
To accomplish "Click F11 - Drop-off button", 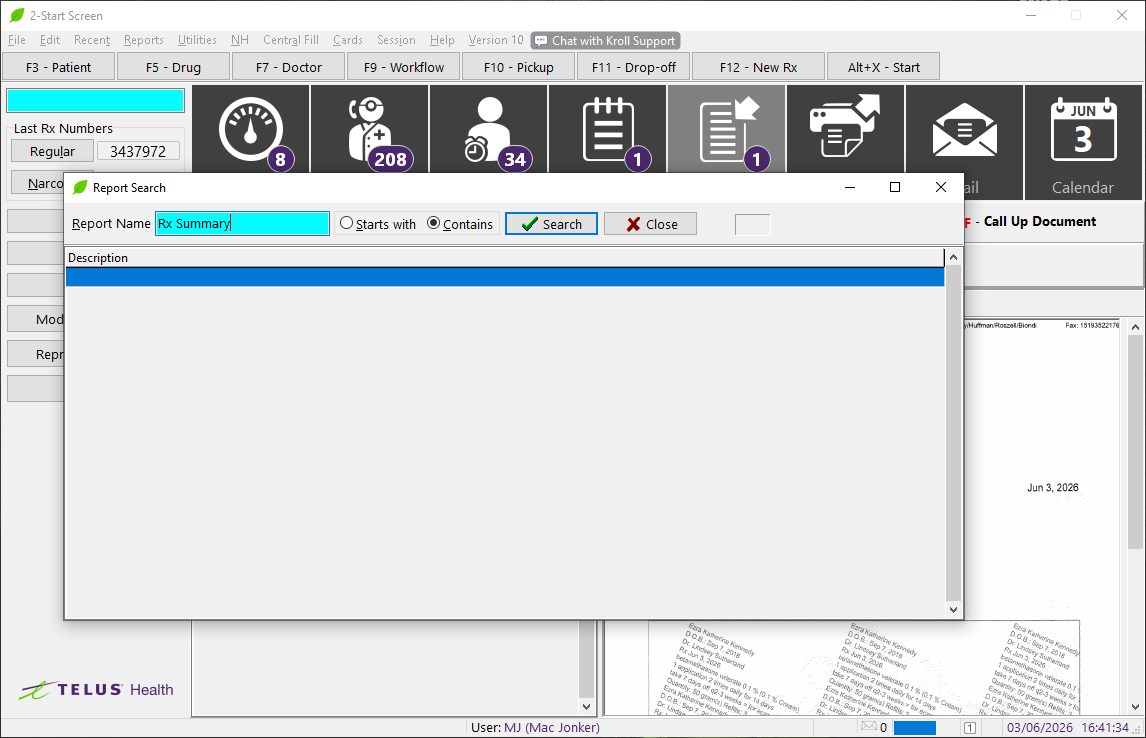I will click(634, 67).
